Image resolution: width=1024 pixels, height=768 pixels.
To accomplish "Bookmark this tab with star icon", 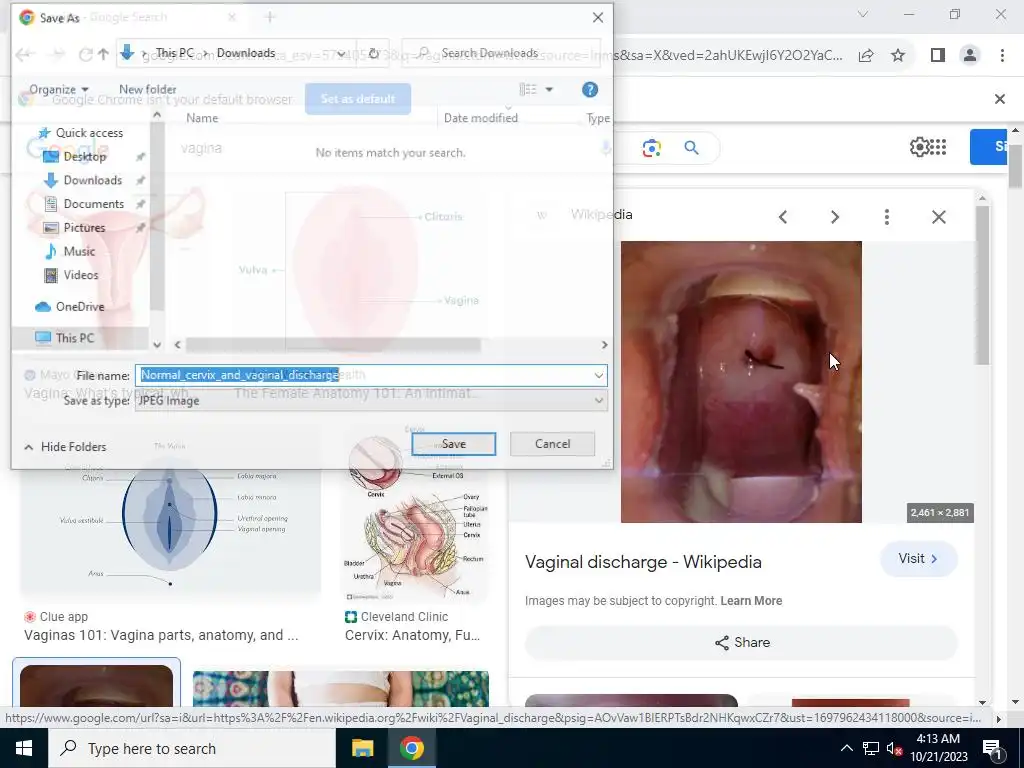I will click(898, 56).
